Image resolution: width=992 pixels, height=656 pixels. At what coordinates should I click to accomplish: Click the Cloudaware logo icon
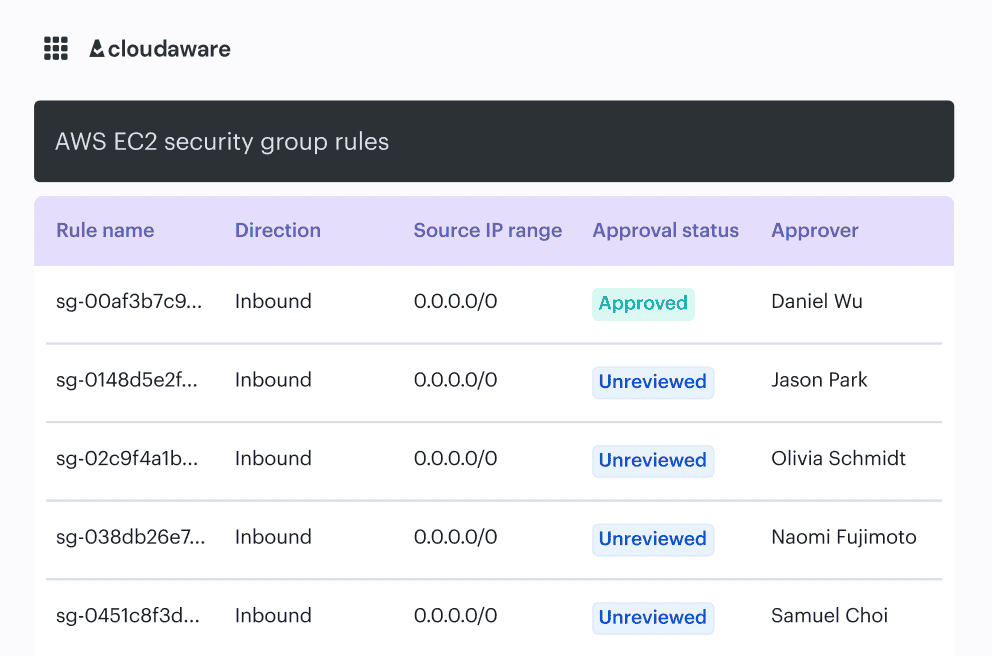pyautogui.click(x=96, y=48)
